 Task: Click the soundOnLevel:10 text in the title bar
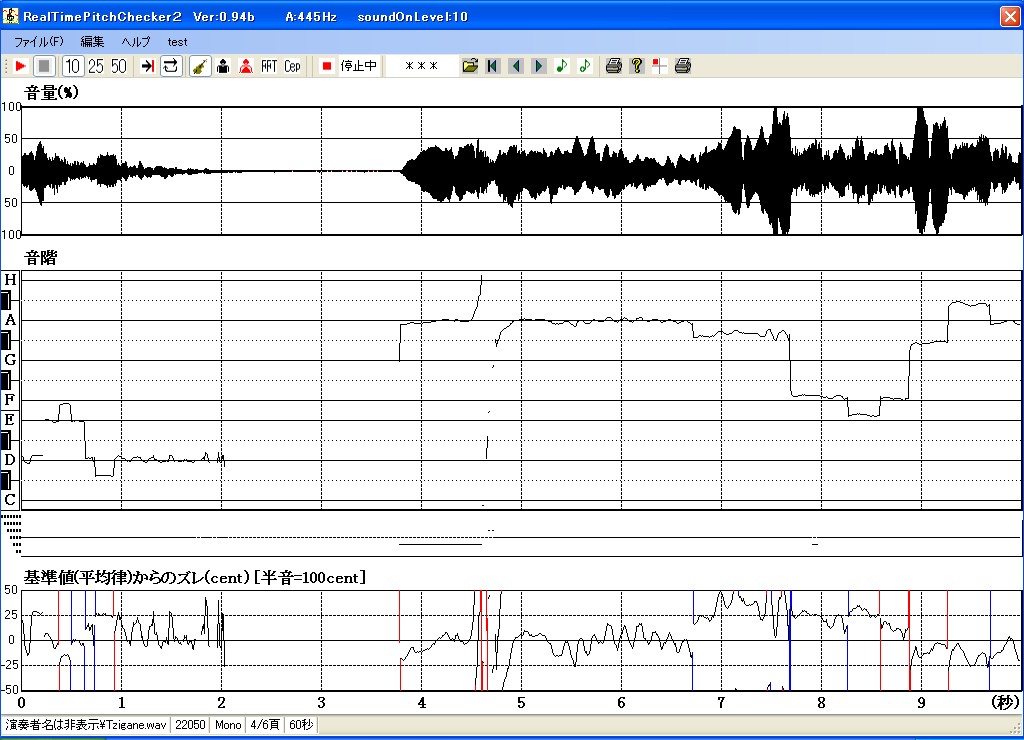coord(413,17)
